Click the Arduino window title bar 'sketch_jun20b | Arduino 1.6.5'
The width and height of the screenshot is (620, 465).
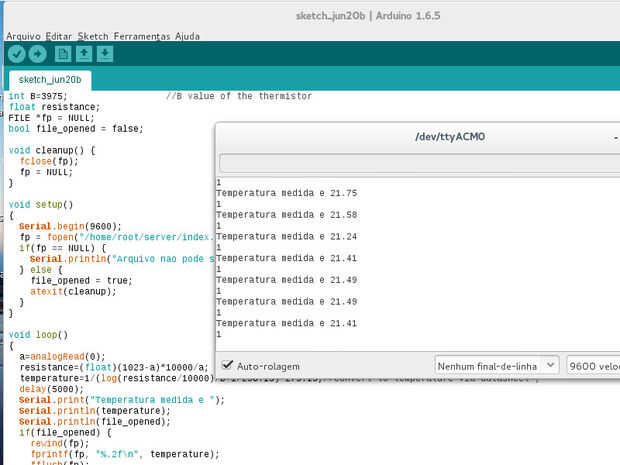coord(368,16)
